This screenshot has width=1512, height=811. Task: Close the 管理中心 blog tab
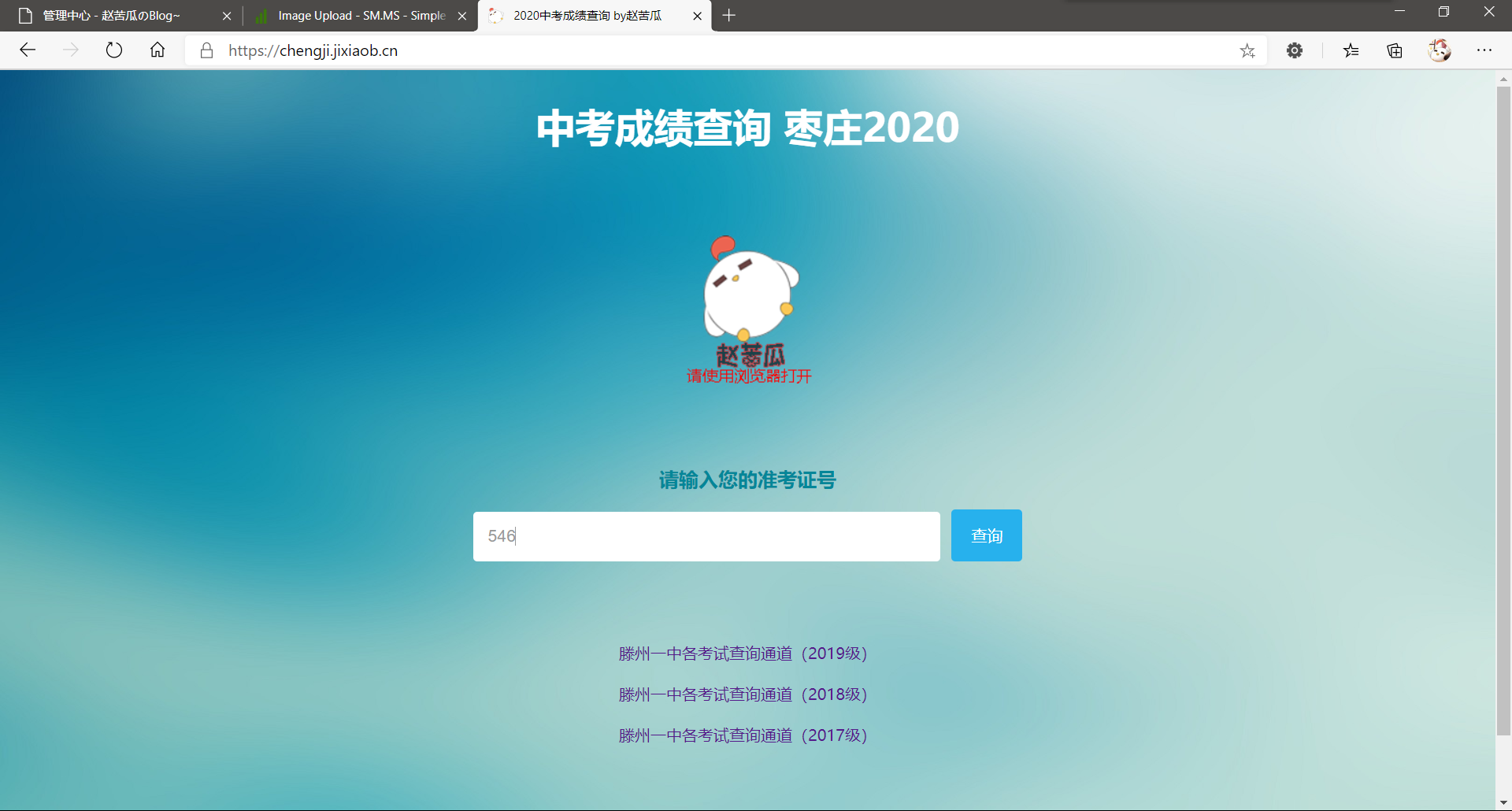227,16
